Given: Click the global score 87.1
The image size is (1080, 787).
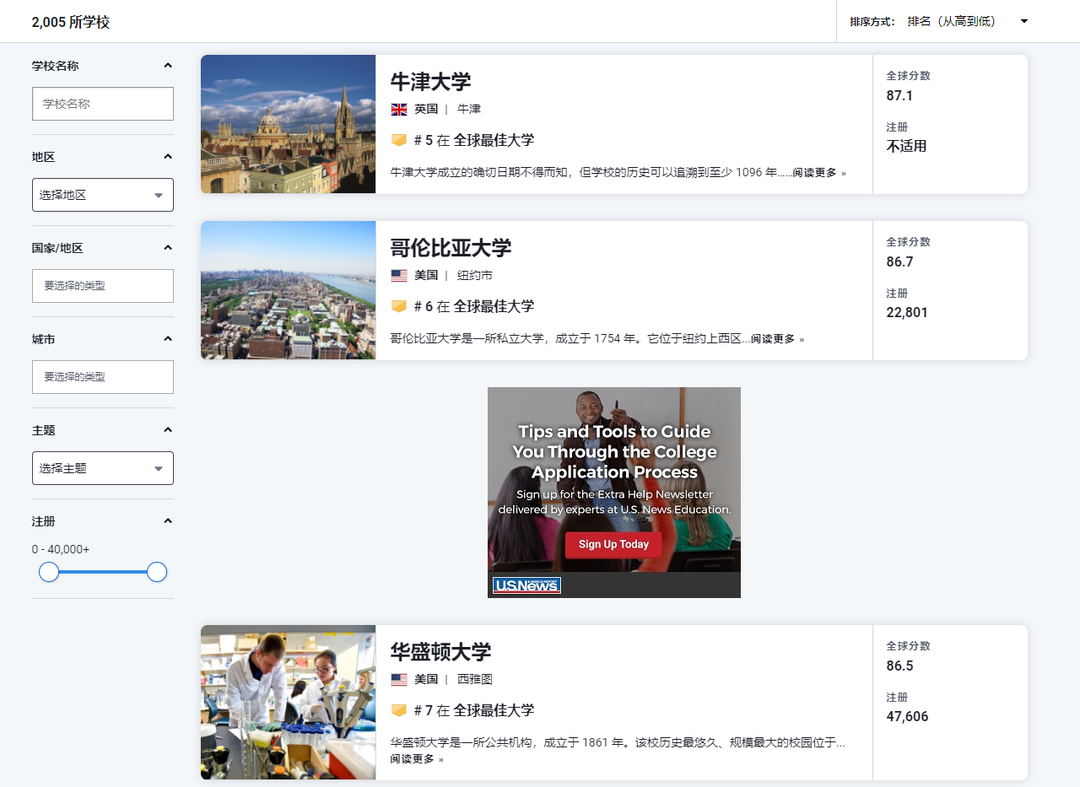Looking at the screenshot, I should click(900, 96).
